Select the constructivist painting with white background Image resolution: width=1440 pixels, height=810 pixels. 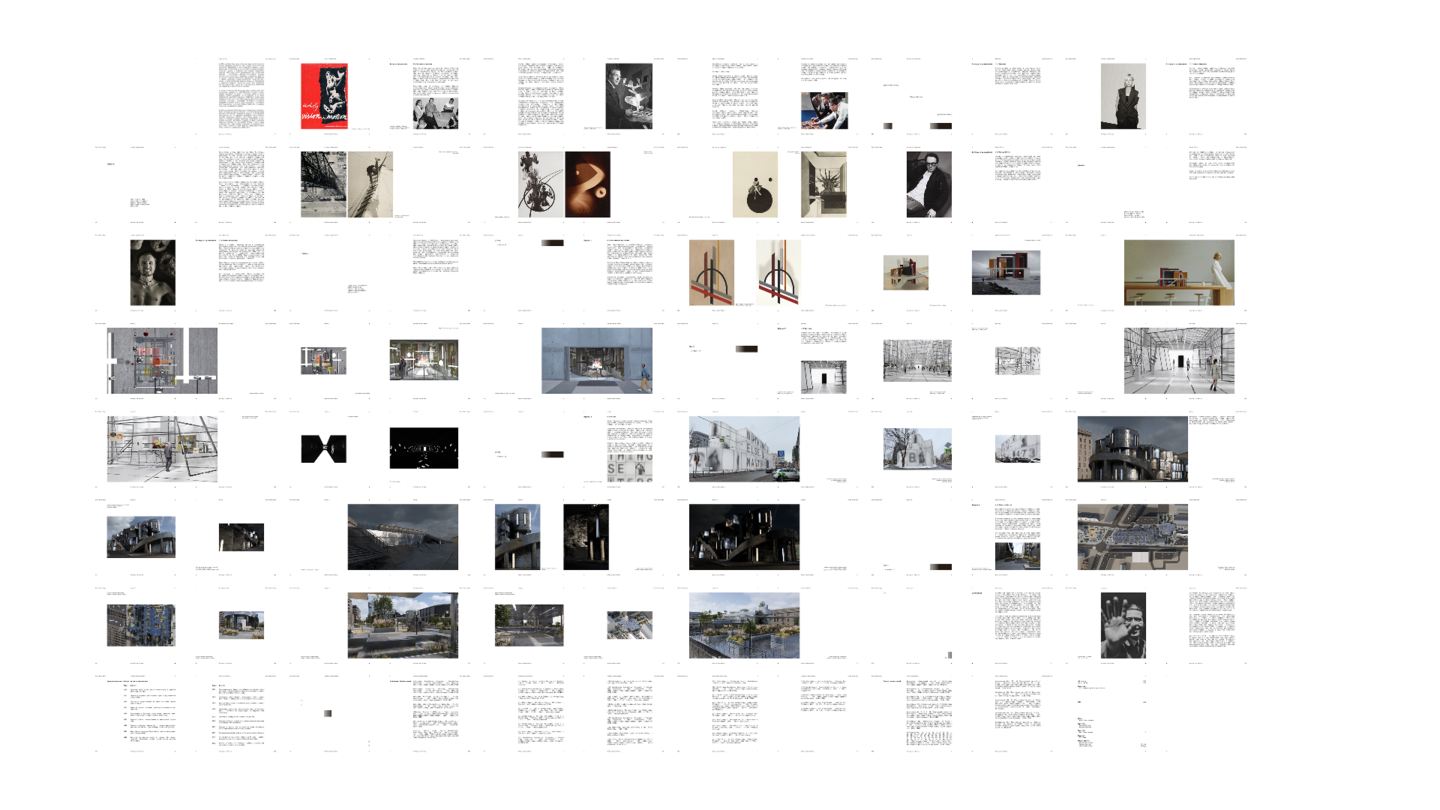click(779, 272)
